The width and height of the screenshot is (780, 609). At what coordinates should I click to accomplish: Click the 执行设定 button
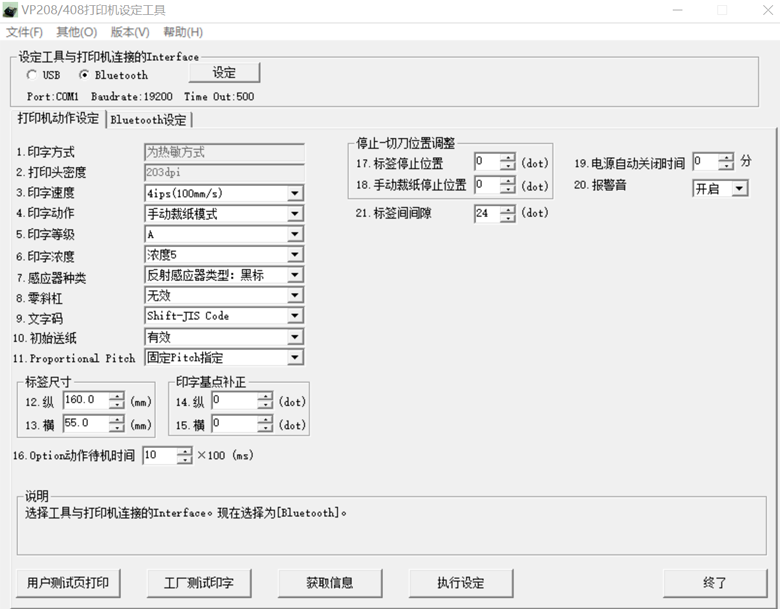pyautogui.click(x=460, y=583)
